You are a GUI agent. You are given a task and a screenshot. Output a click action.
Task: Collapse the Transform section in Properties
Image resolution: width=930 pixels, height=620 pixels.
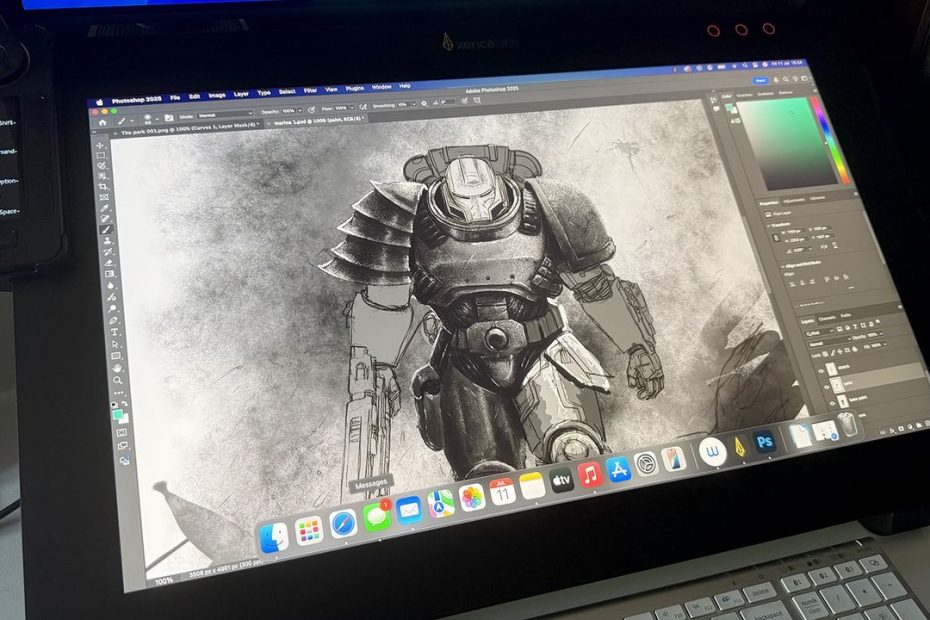coord(769,225)
